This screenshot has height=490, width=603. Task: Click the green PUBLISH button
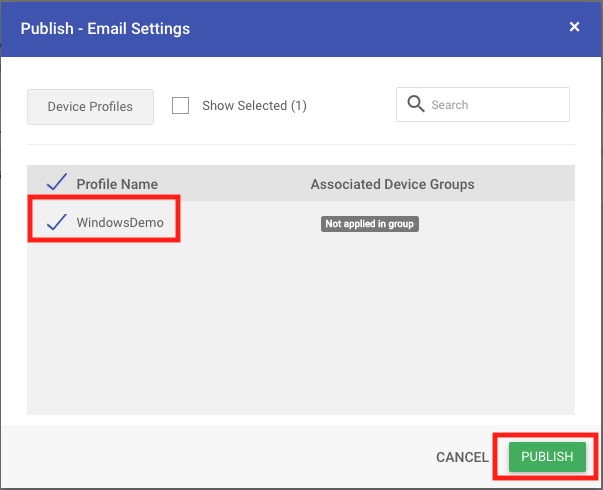point(547,457)
